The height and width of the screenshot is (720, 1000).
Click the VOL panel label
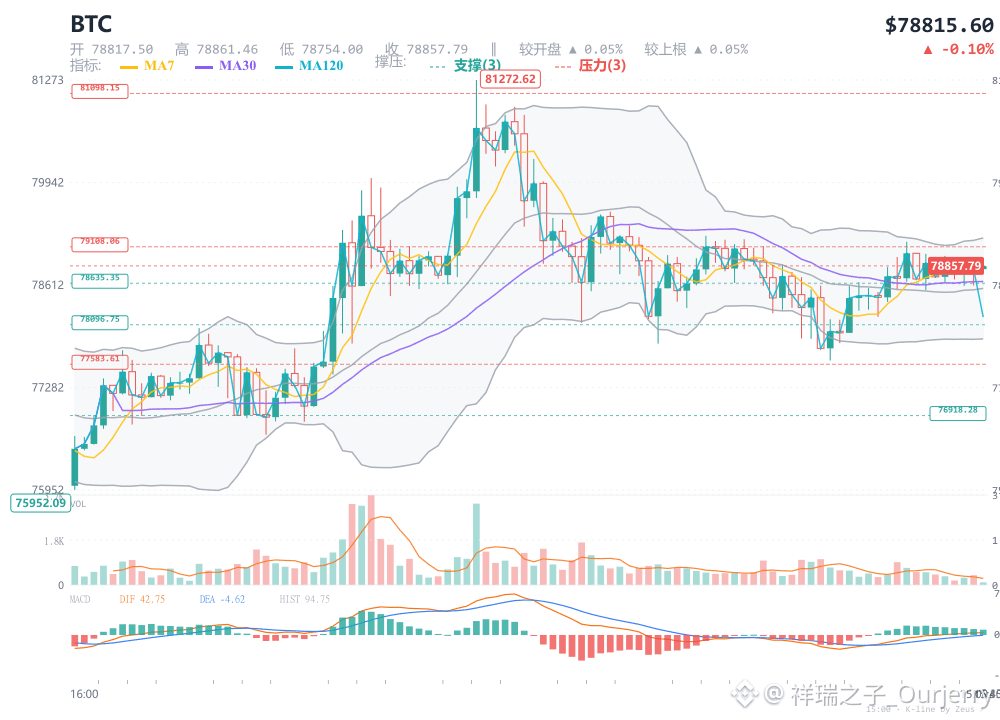coord(78,504)
